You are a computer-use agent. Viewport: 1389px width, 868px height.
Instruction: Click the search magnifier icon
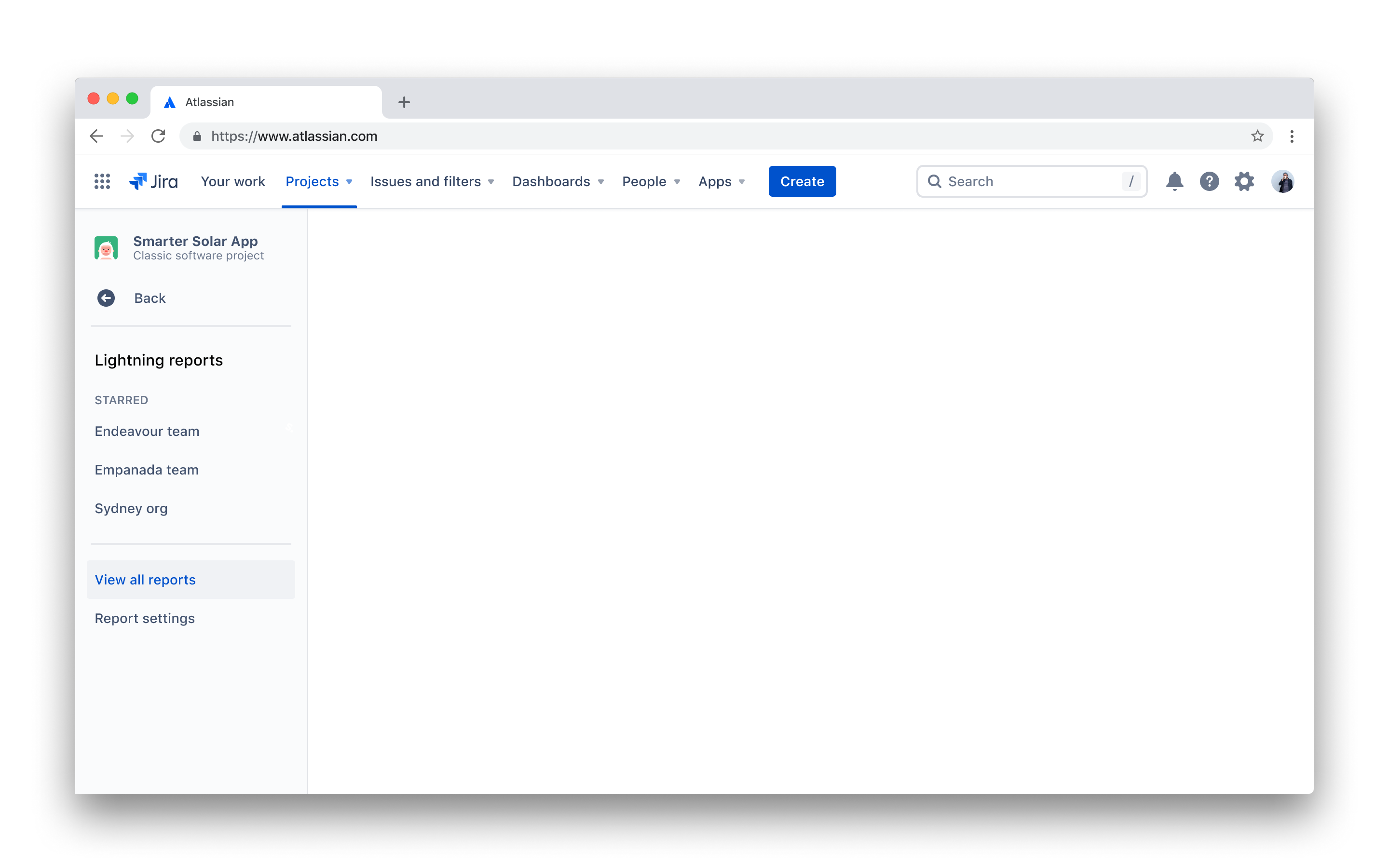coord(935,181)
